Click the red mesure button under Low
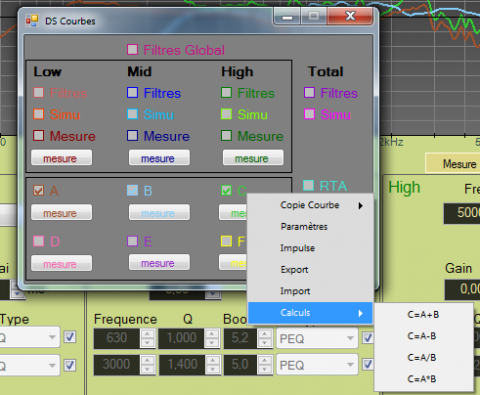Image resolution: width=480 pixels, height=395 pixels. pos(61,158)
